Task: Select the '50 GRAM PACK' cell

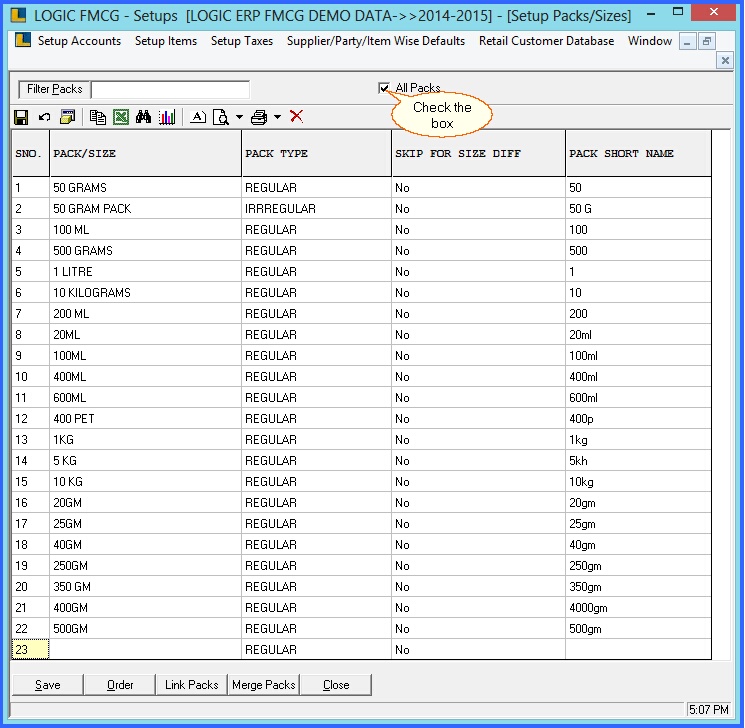Action: 145,209
